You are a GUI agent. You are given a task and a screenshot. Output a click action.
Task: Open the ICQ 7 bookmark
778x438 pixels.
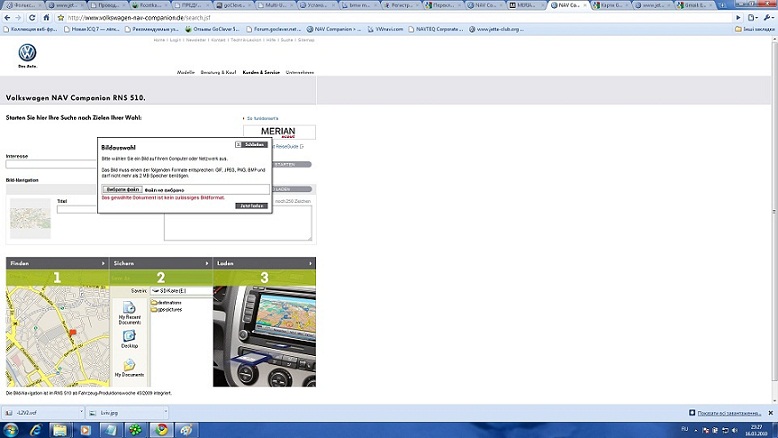point(92,29)
